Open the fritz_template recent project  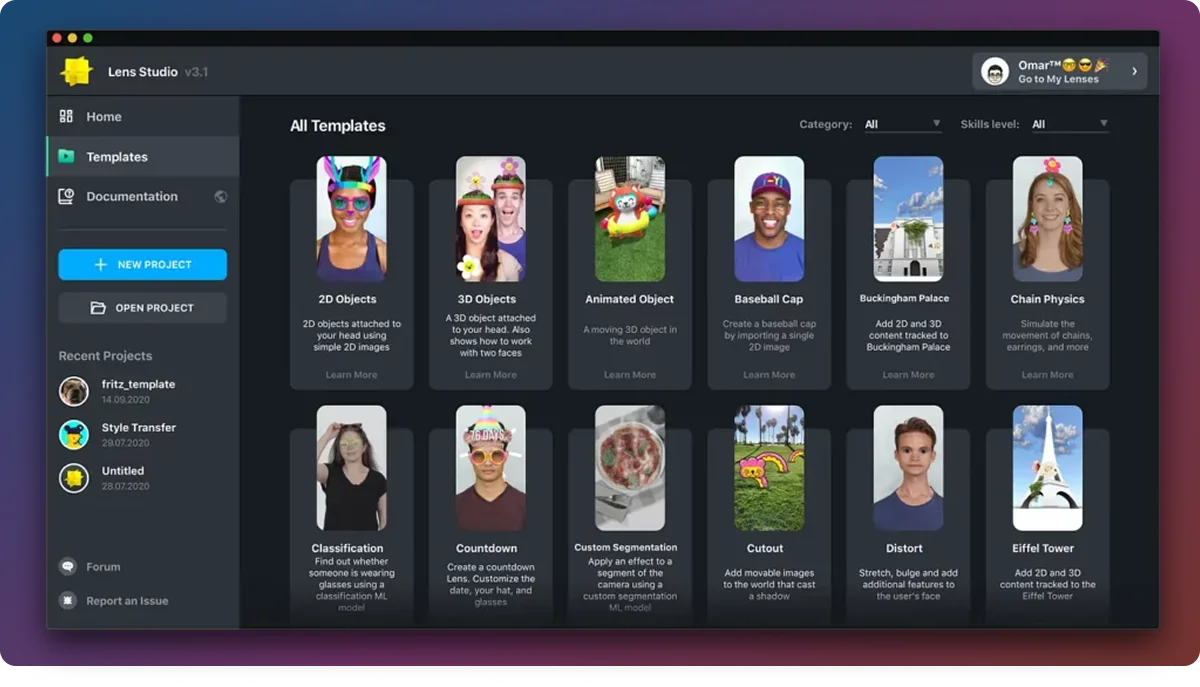(x=138, y=390)
